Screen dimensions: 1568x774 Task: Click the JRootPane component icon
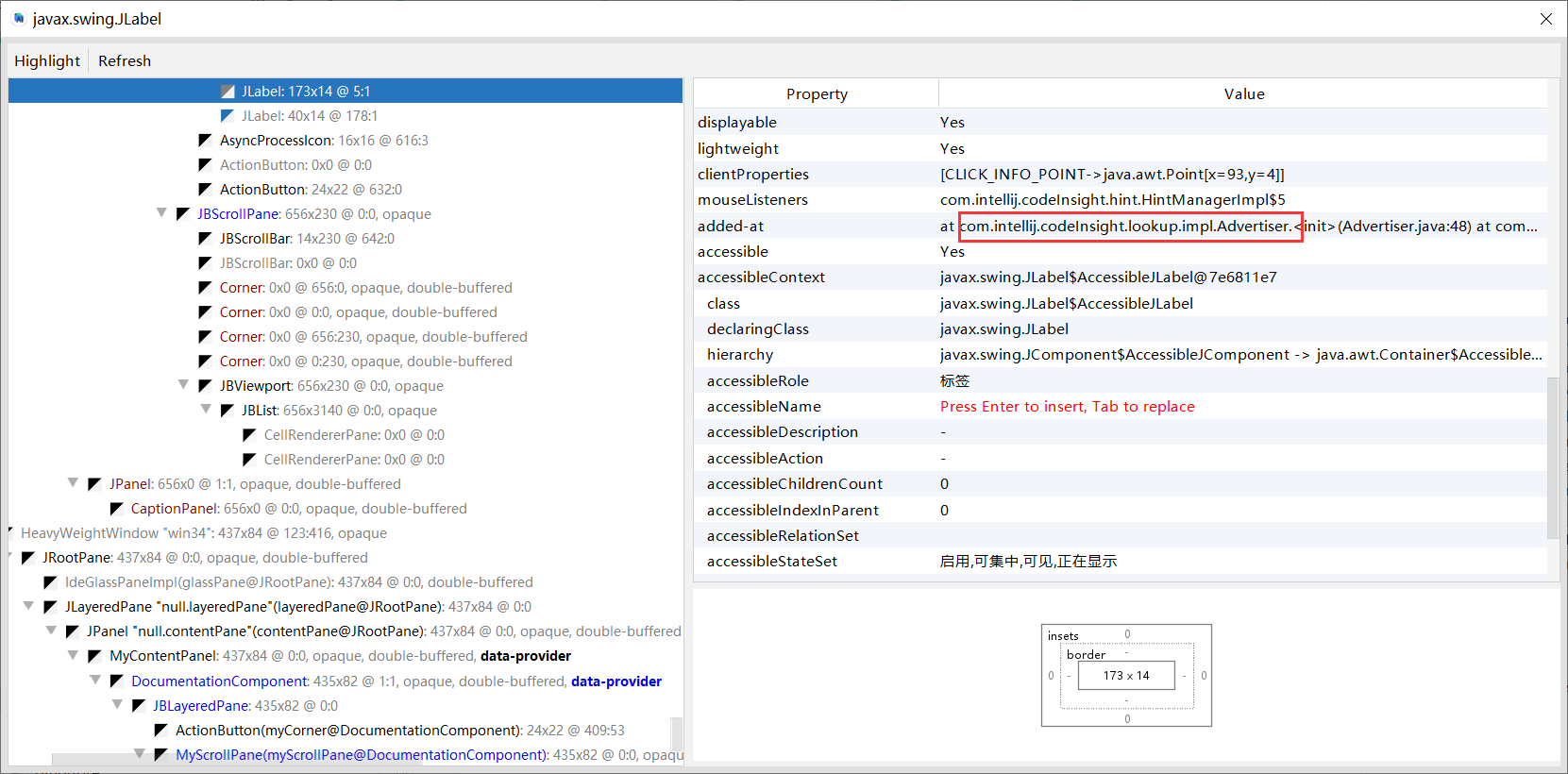click(28, 557)
